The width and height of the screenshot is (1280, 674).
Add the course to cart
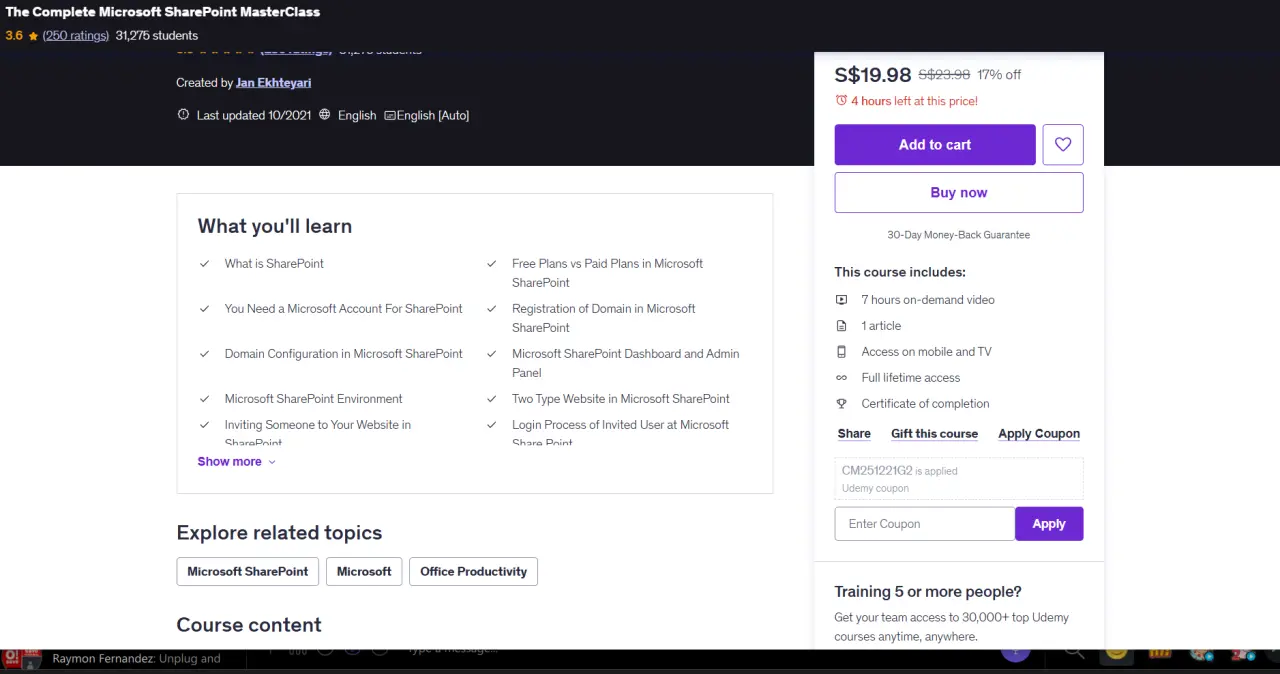tap(935, 145)
